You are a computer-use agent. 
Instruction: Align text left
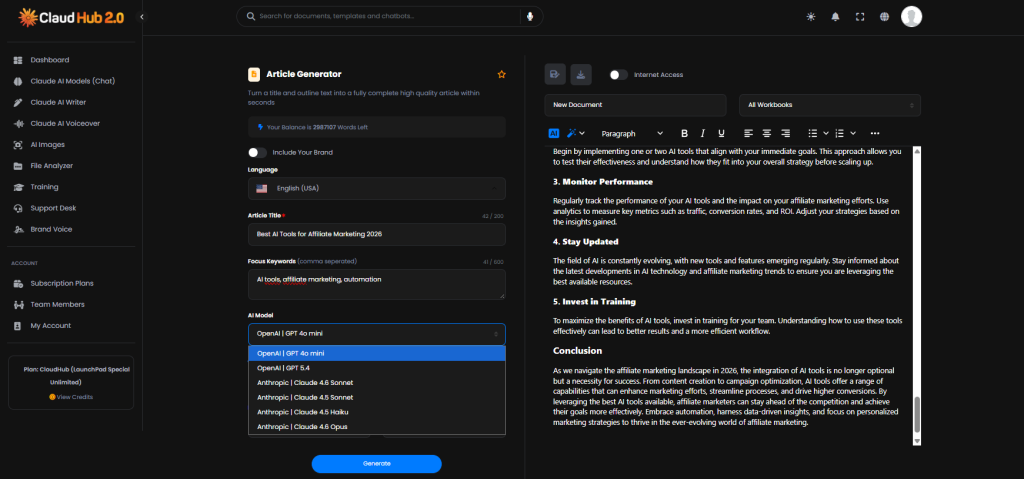(x=748, y=133)
